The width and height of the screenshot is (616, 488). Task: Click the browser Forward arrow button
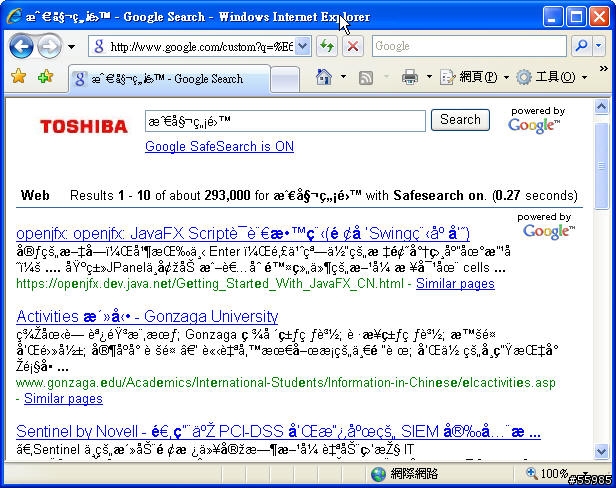tap(50, 47)
